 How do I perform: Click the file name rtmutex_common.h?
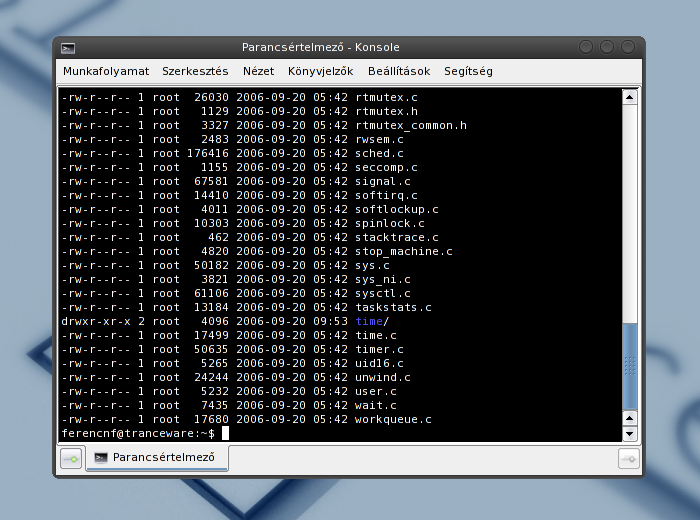(411, 125)
